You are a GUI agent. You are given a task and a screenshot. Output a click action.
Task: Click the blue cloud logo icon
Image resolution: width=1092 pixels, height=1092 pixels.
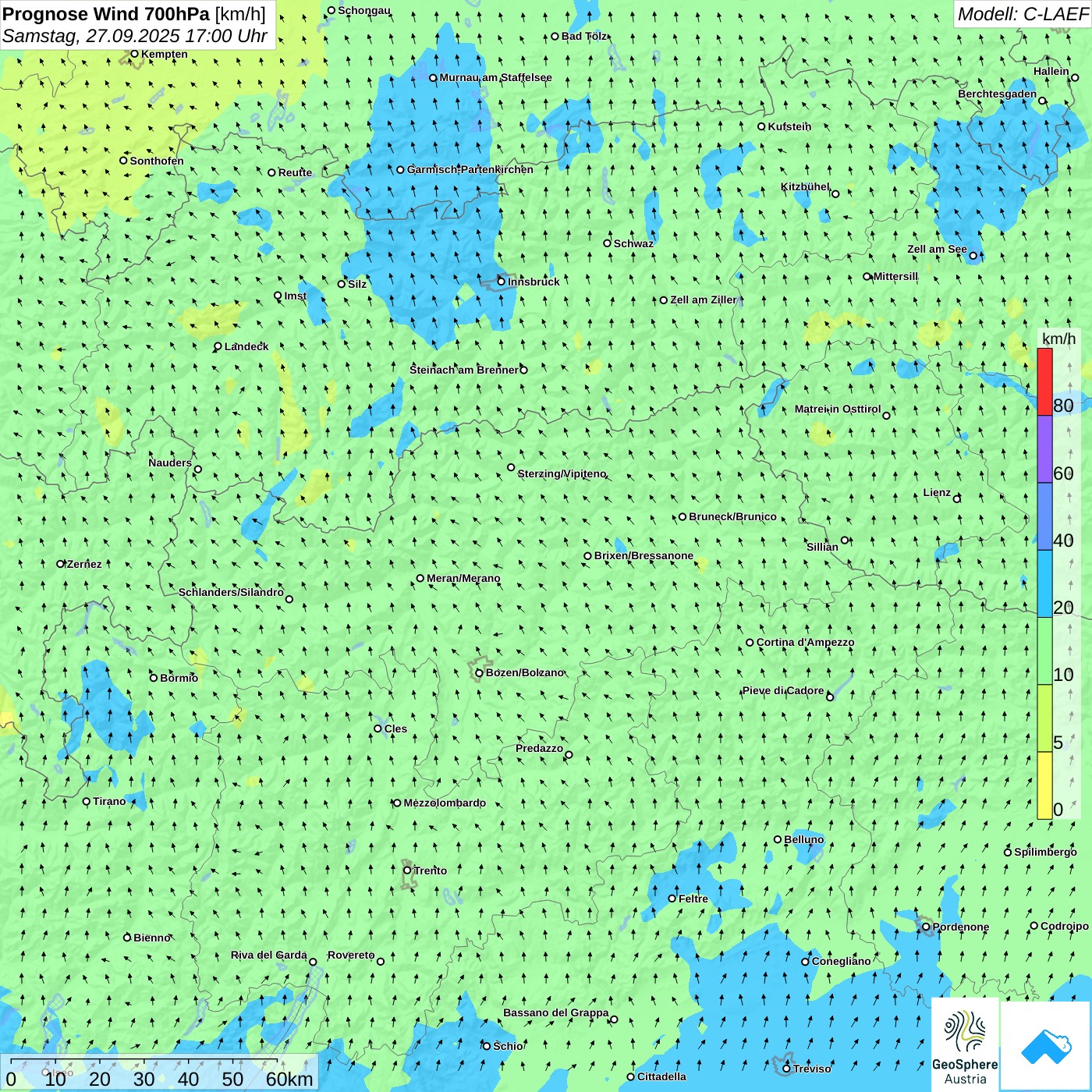coord(1045,1047)
